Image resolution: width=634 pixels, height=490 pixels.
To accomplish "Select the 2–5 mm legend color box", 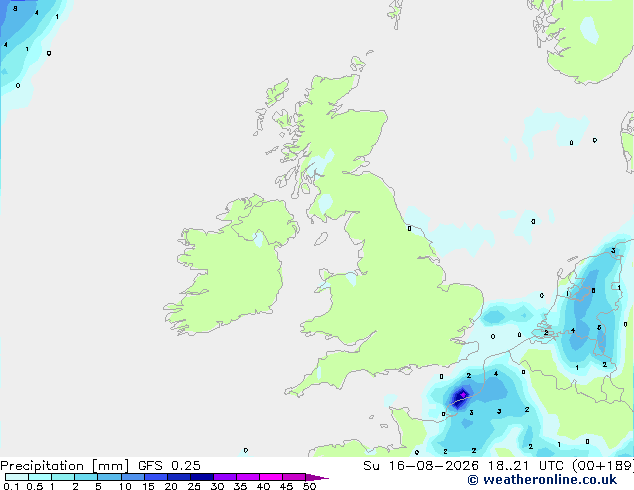I will click(86, 477).
